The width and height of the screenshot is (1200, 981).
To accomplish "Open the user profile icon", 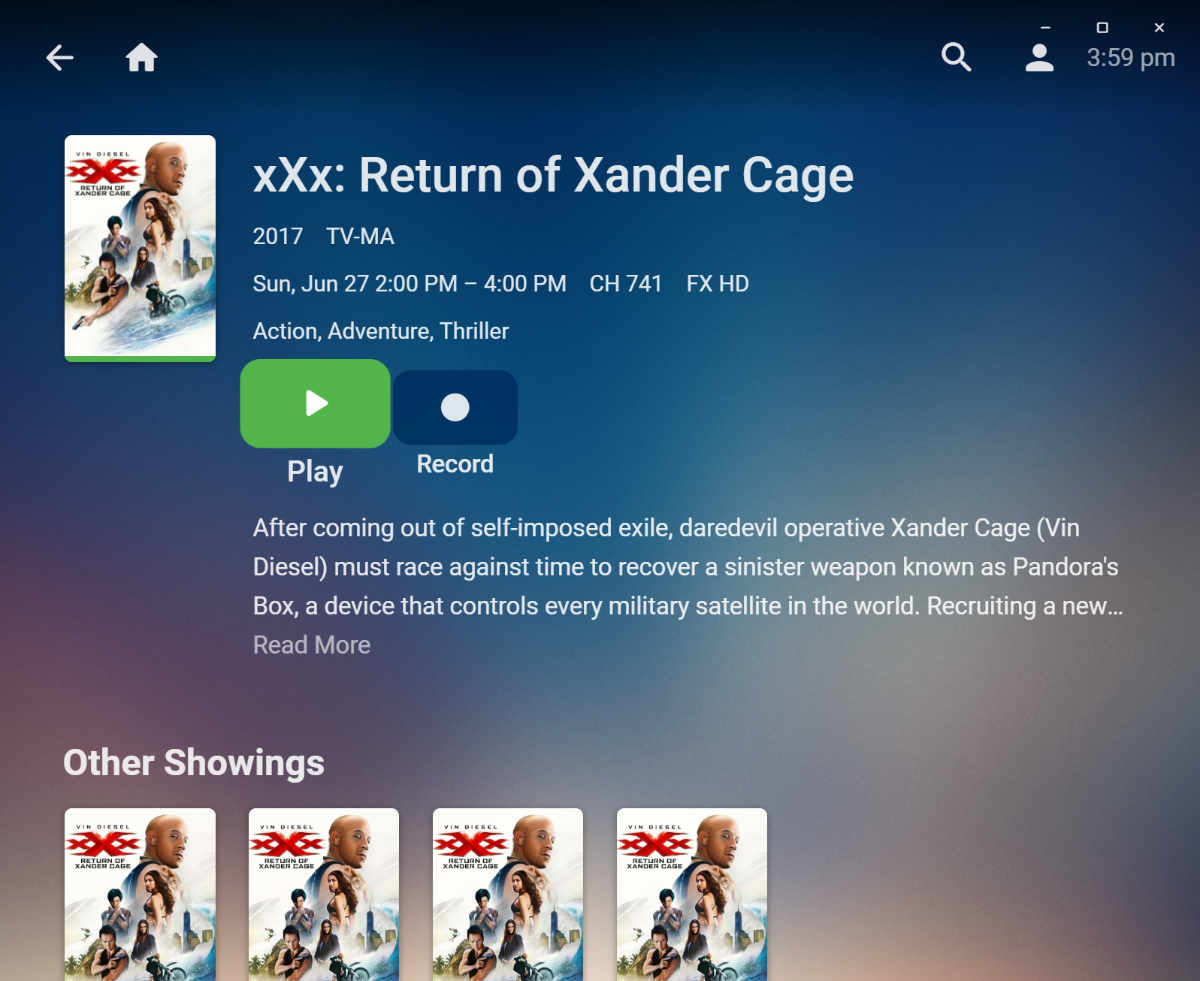I will coord(1040,58).
